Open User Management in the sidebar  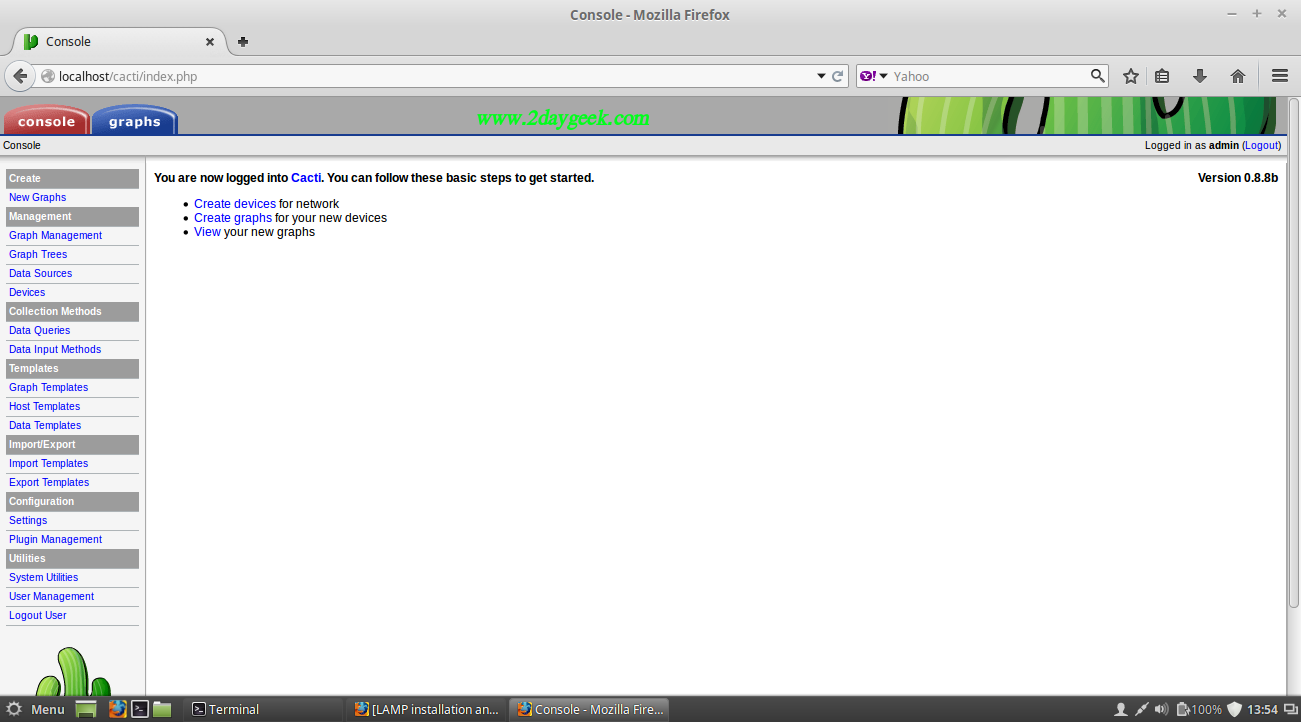51,597
